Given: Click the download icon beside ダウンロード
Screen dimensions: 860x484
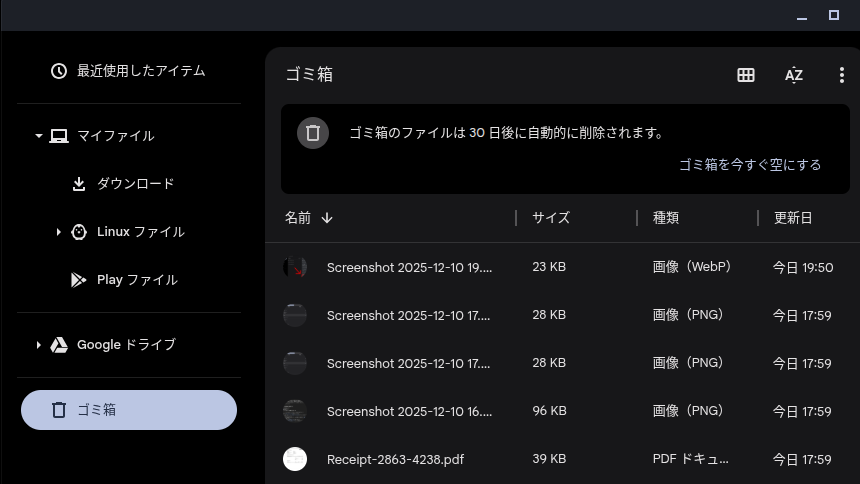Looking at the screenshot, I should click(79, 184).
